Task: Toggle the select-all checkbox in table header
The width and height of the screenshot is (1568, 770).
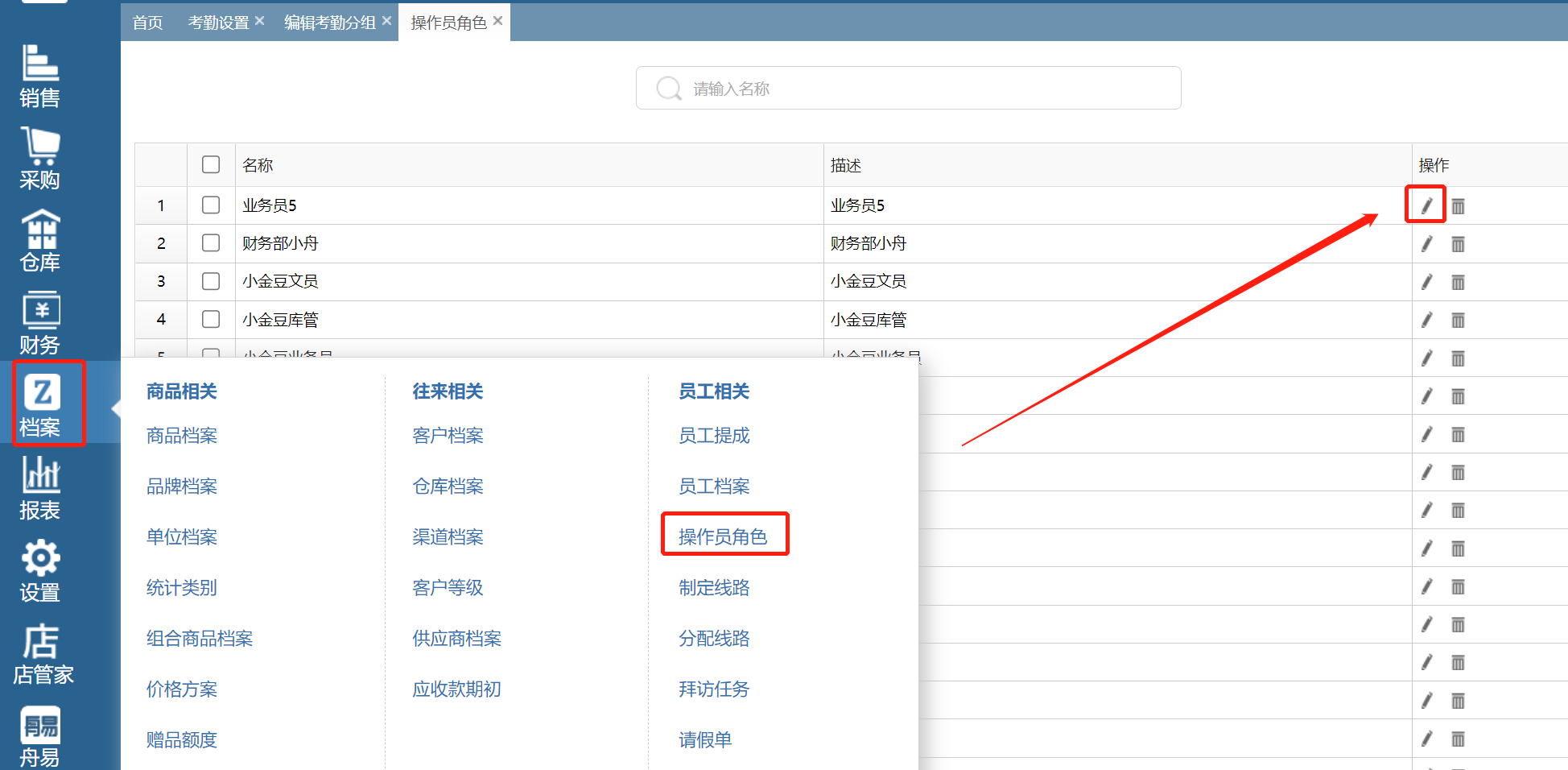Action: [x=211, y=164]
